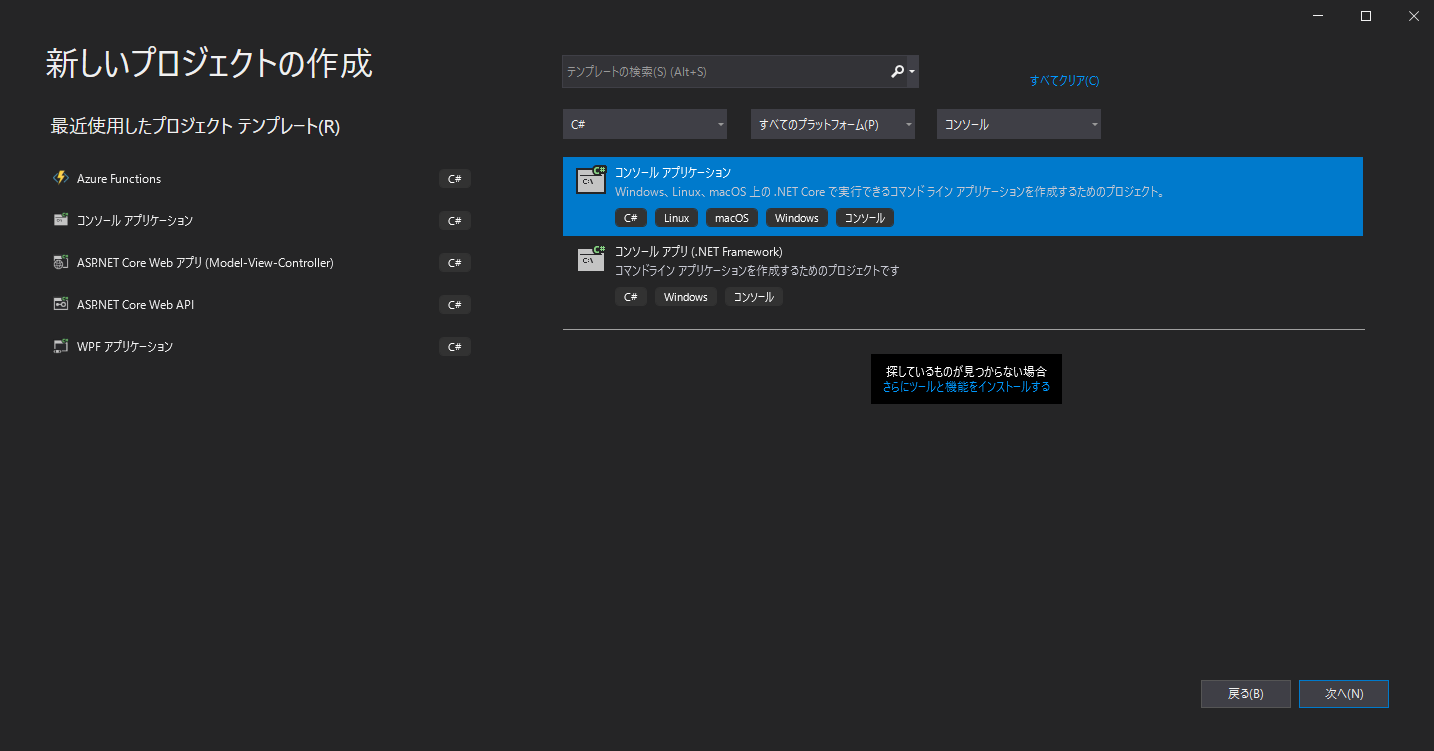Maximize the dialog window
Image resolution: width=1434 pixels, height=751 pixels.
tap(1365, 15)
